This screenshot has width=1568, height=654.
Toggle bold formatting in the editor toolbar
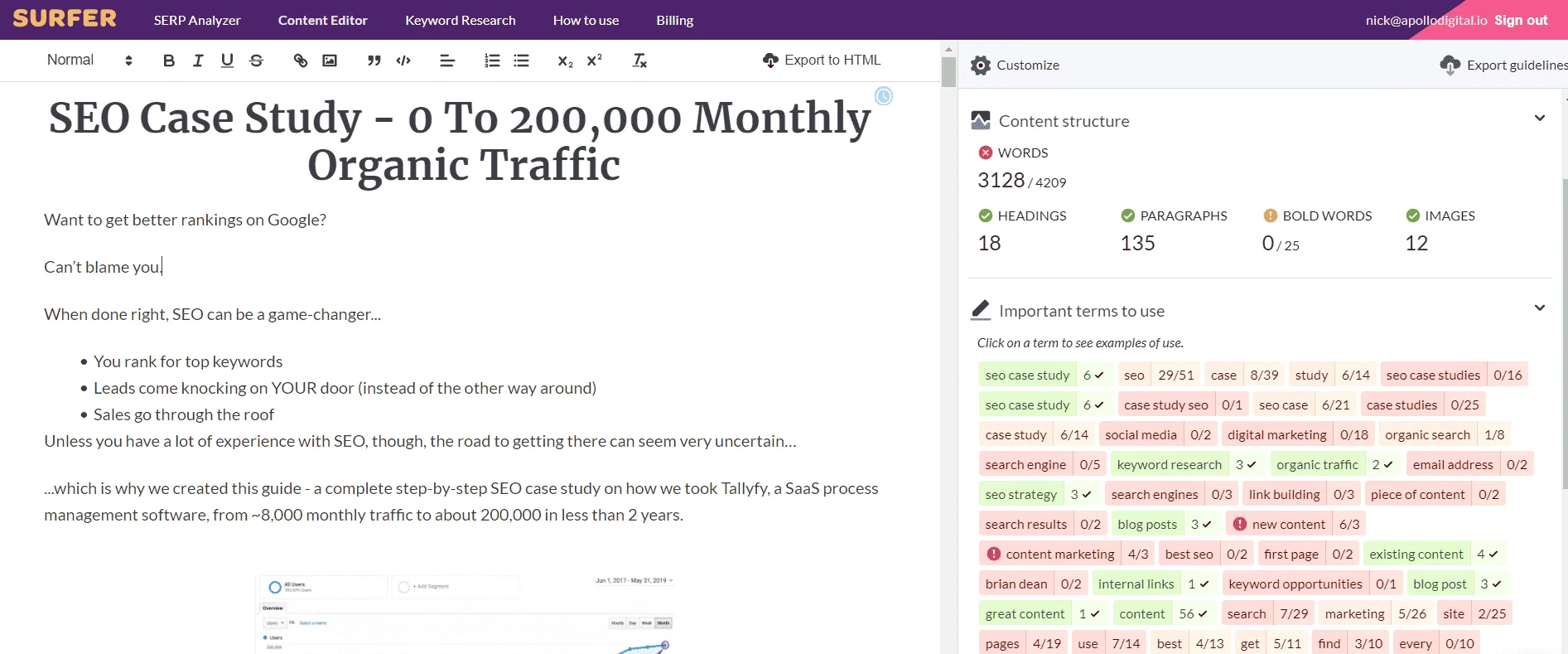(x=169, y=61)
